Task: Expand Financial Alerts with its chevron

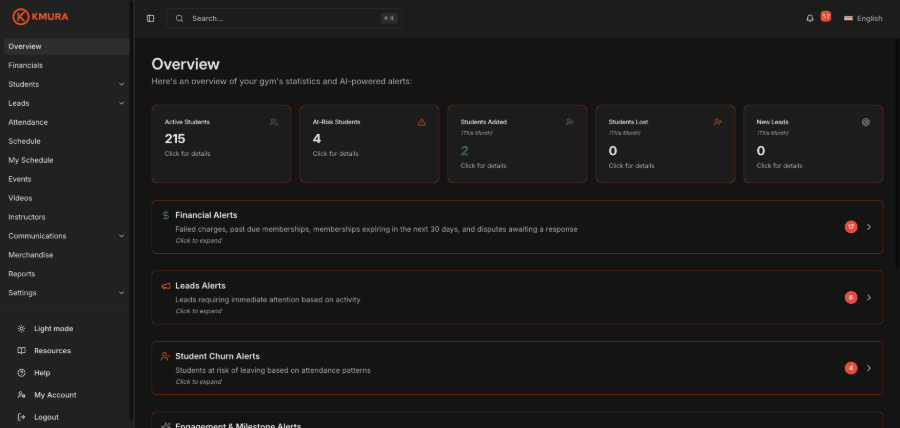Action: click(x=868, y=227)
